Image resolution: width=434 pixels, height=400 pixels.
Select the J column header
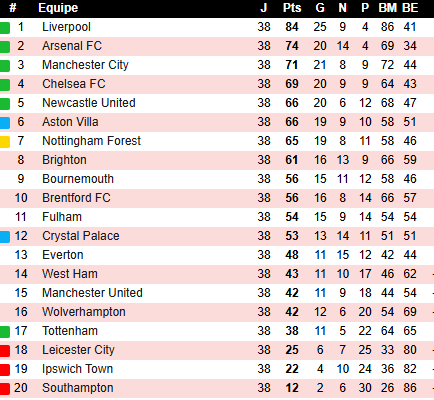coord(264,8)
